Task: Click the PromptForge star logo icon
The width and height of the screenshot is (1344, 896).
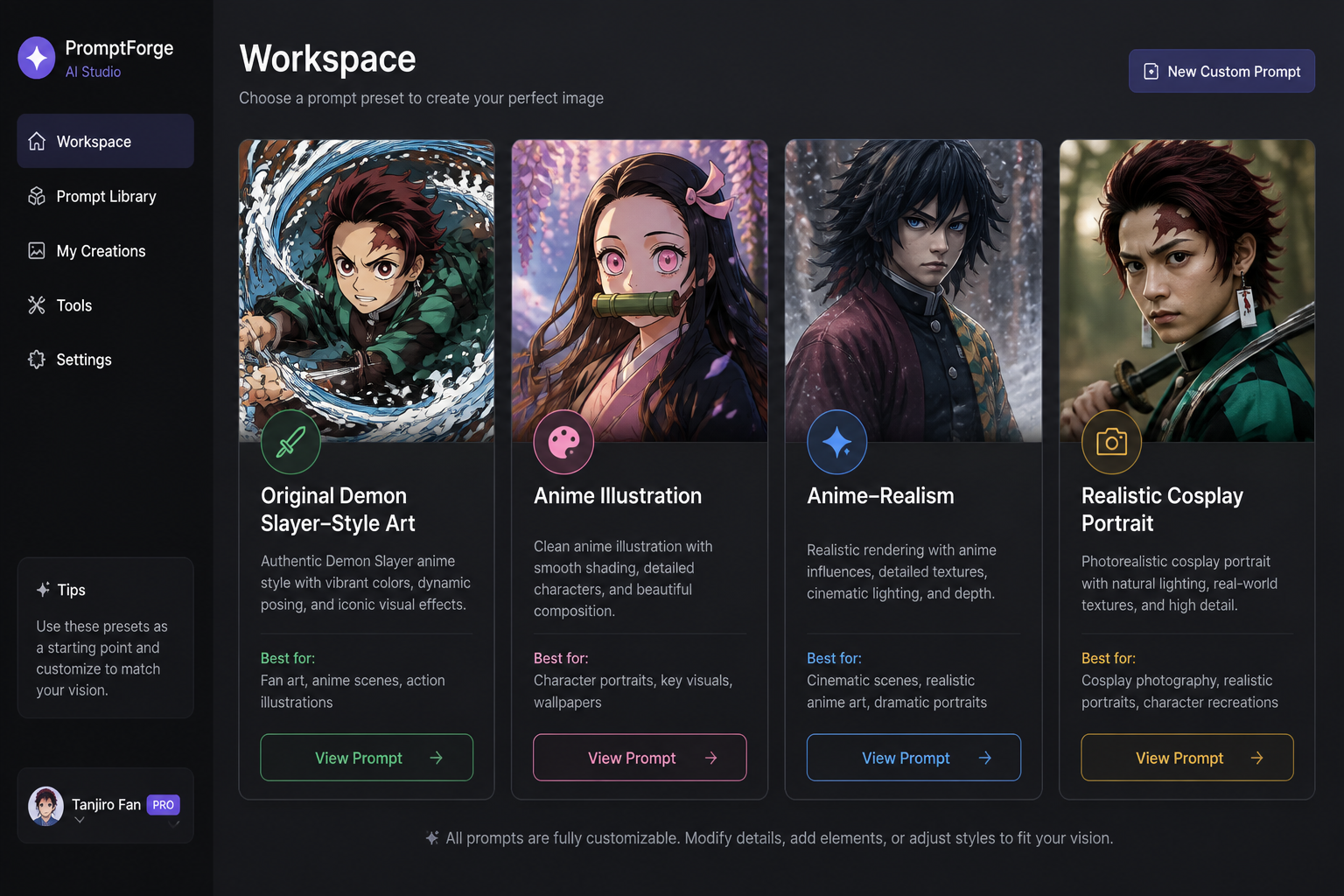Action: [x=37, y=58]
